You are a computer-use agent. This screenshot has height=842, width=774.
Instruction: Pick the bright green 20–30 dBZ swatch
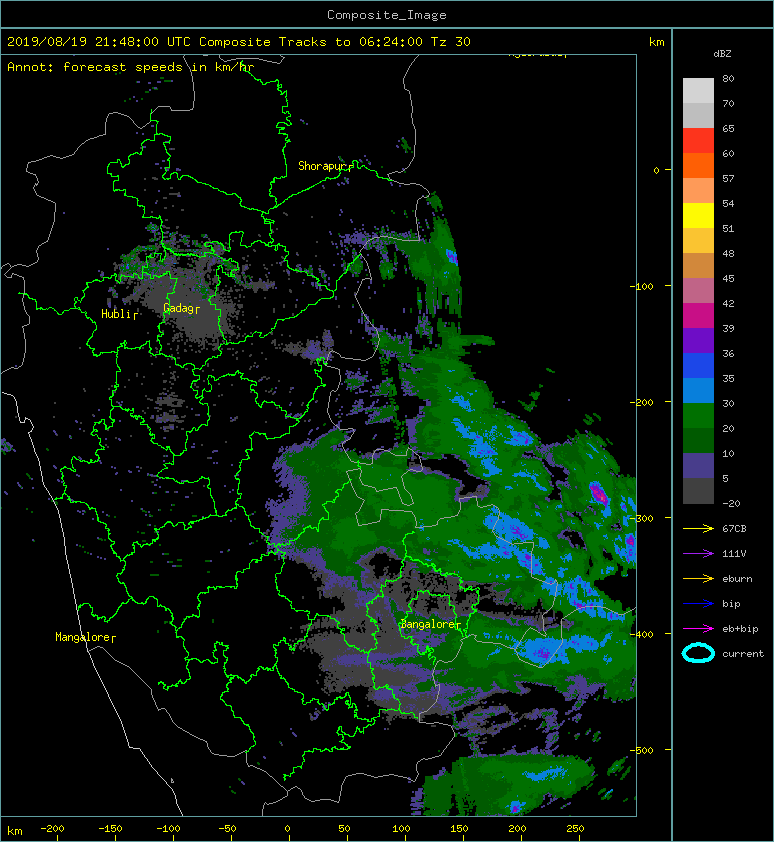tap(698, 415)
